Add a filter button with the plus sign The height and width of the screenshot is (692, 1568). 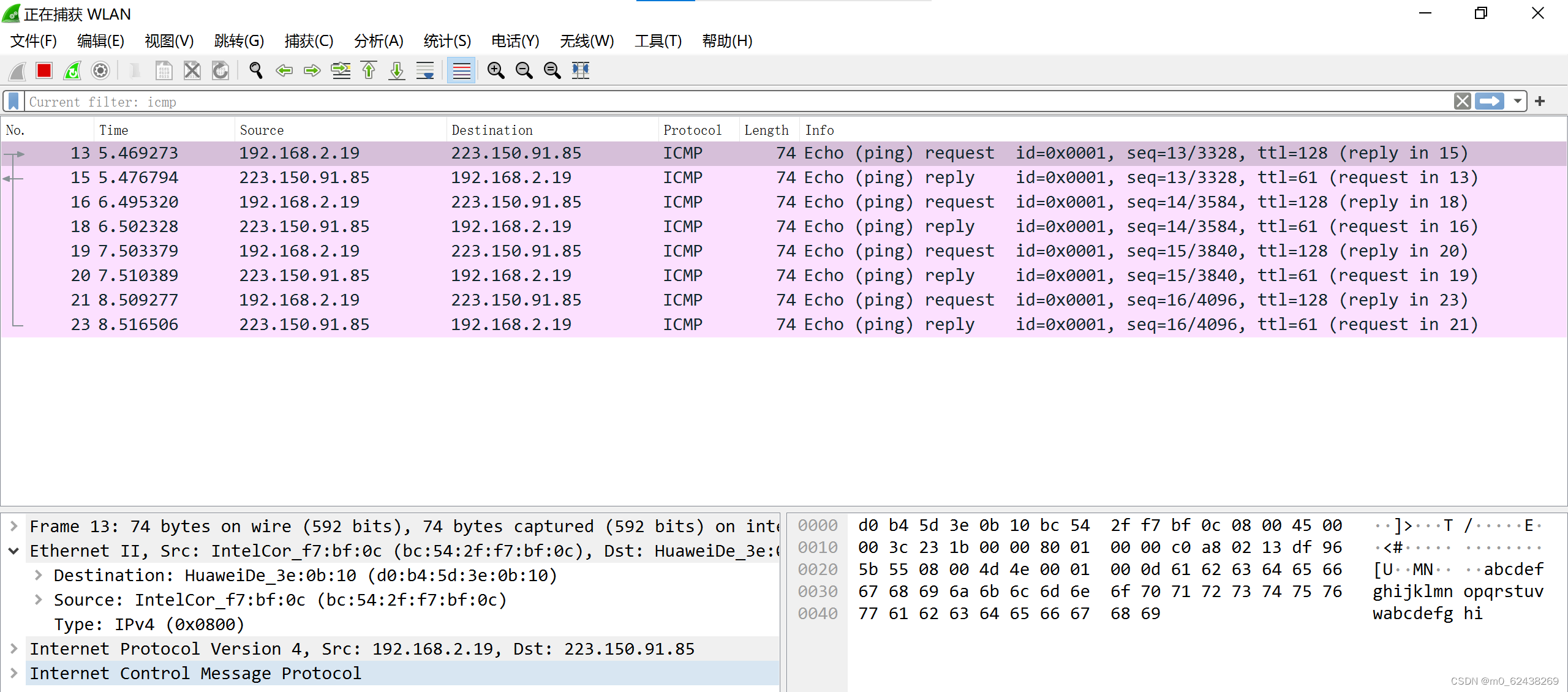pos(1540,101)
